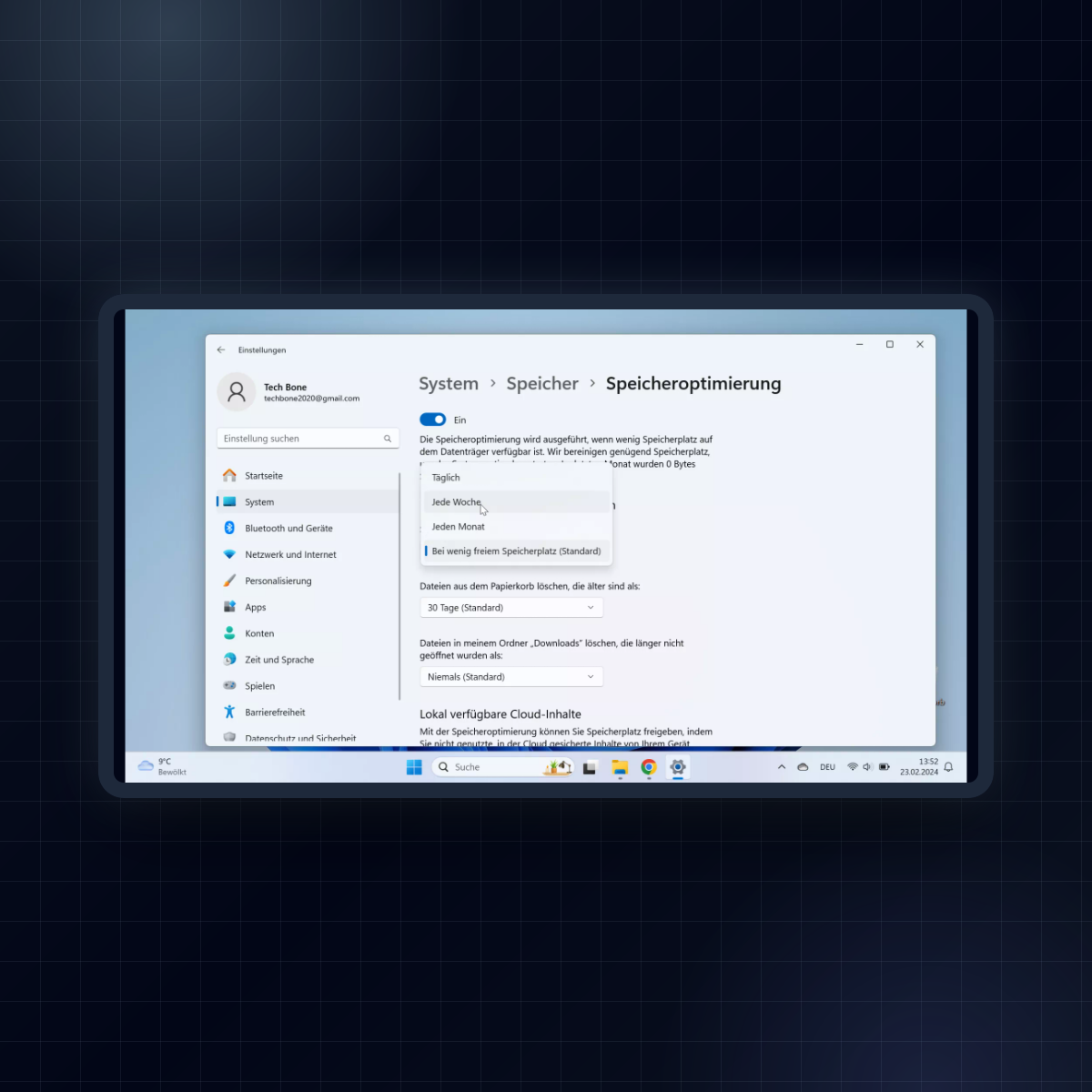1092x1092 pixels.
Task: Click the Startseite house icon
Action: click(x=229, y=476)
